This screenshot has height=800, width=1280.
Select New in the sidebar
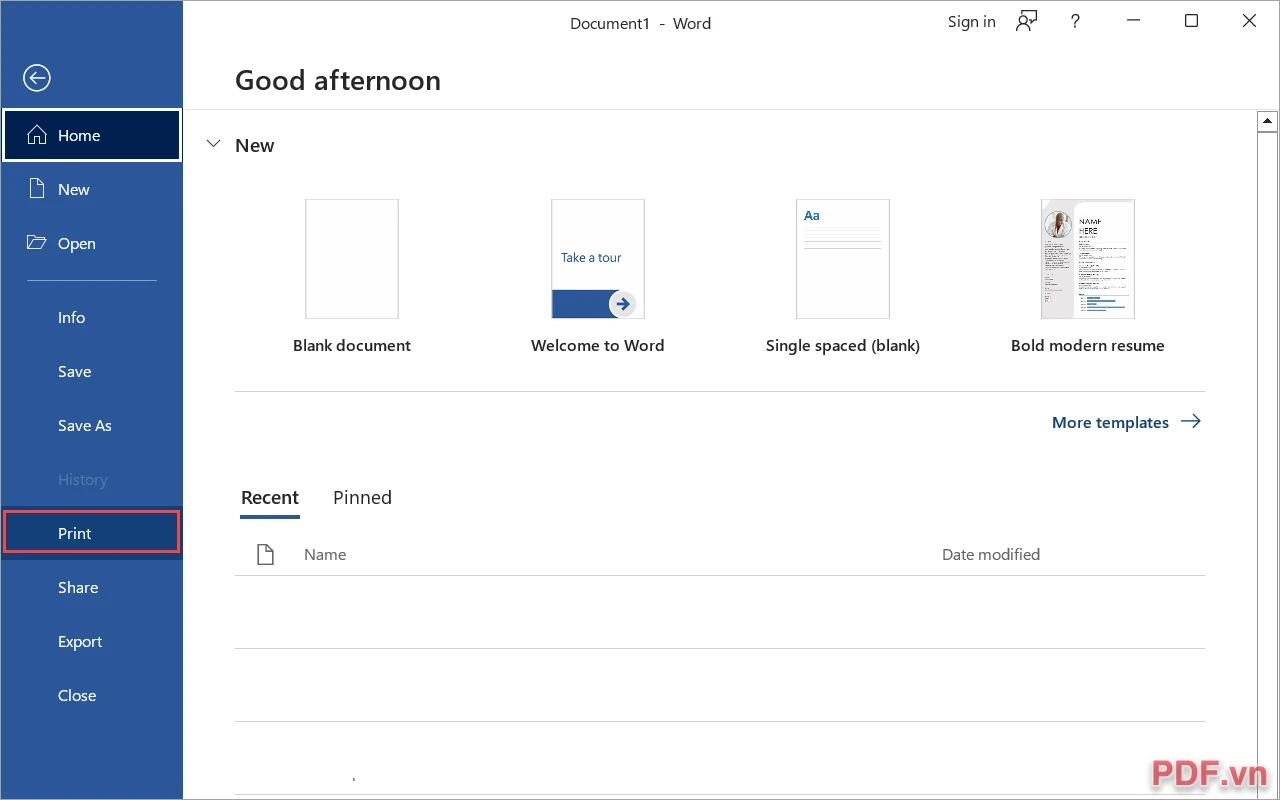point(91,189)
